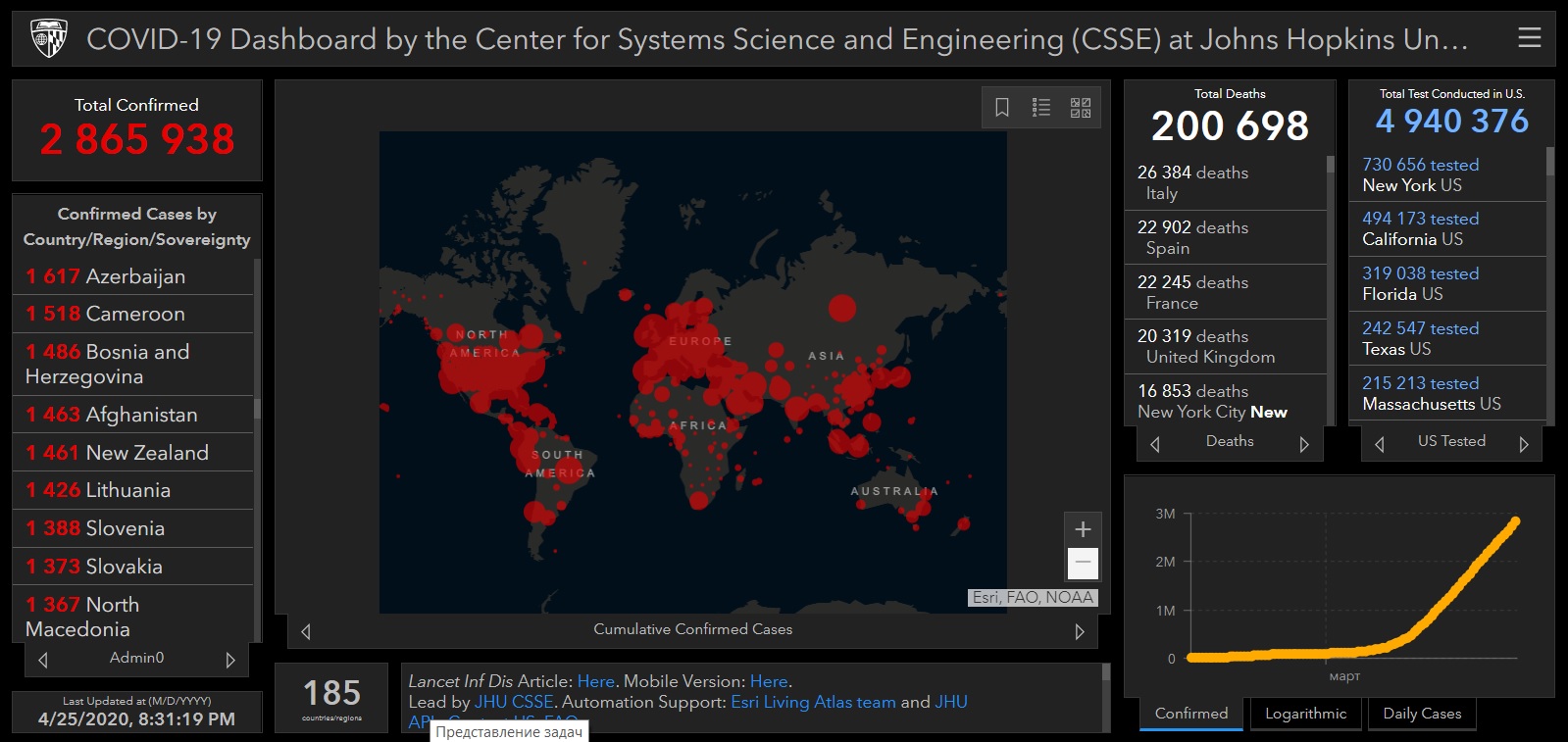Image resolution: width=1568 pixels, height=742 pixels.
Task: Show the map legend list icon
Action: click(1041, 107)
